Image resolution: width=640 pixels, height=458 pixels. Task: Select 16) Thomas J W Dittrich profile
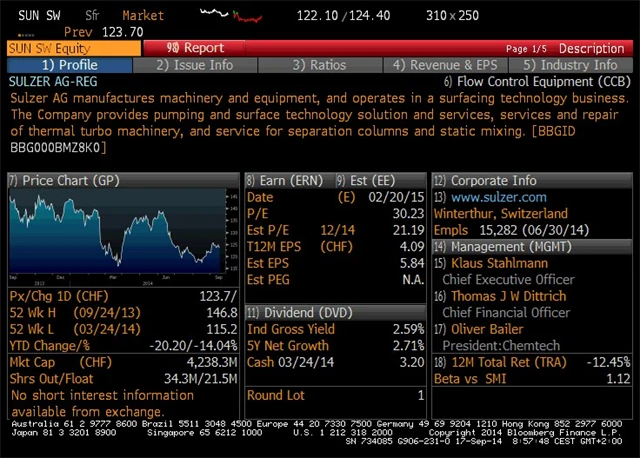coord(500,296)
